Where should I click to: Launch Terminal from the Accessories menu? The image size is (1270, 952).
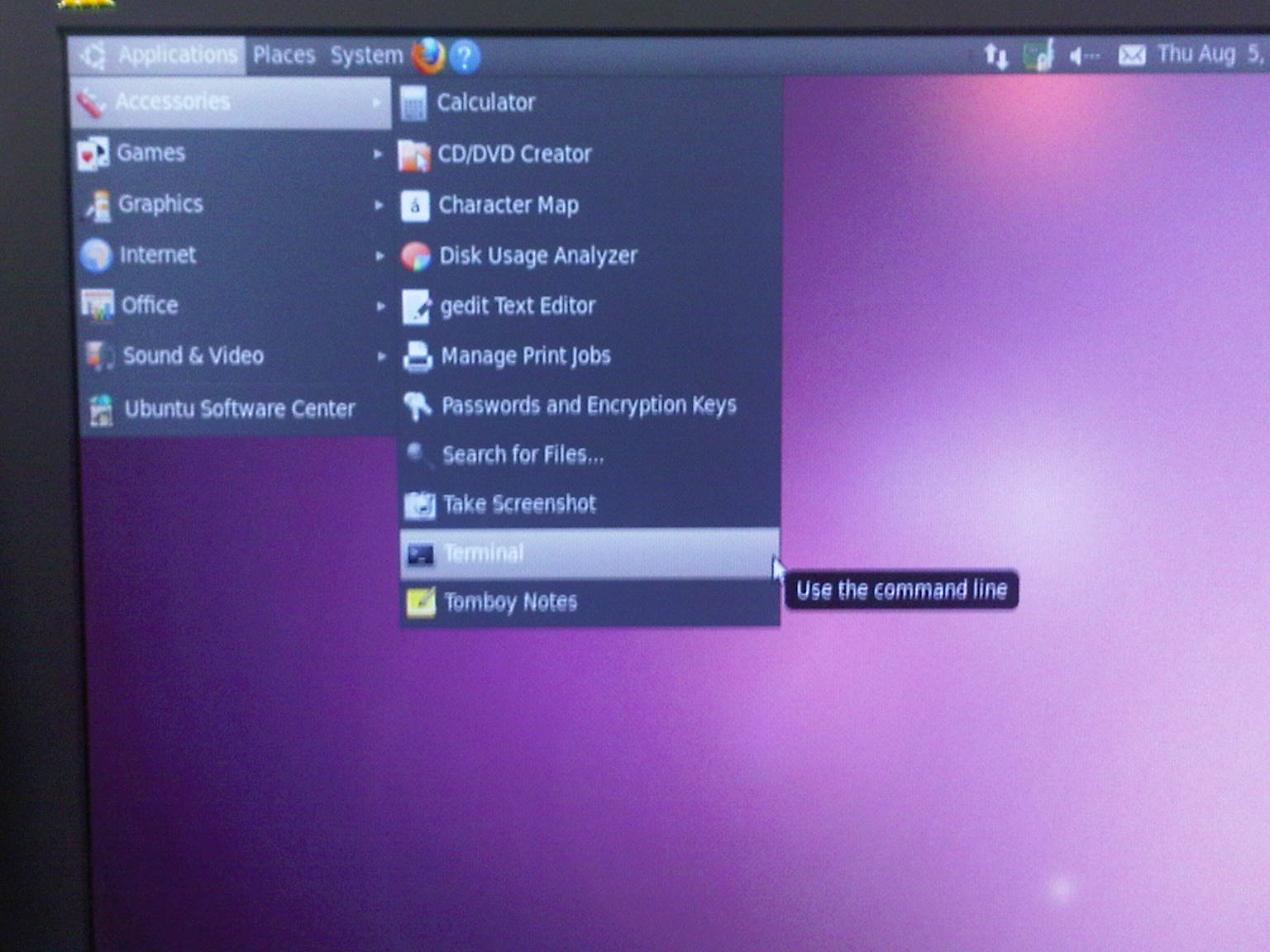coord(590,554)
